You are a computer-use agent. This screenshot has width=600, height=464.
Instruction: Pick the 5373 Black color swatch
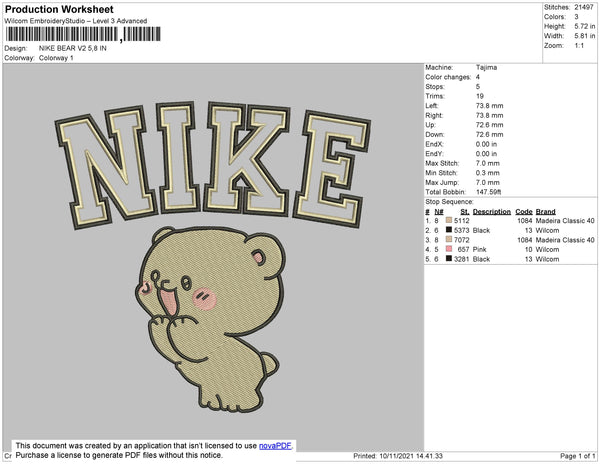[x=449, y=230]
